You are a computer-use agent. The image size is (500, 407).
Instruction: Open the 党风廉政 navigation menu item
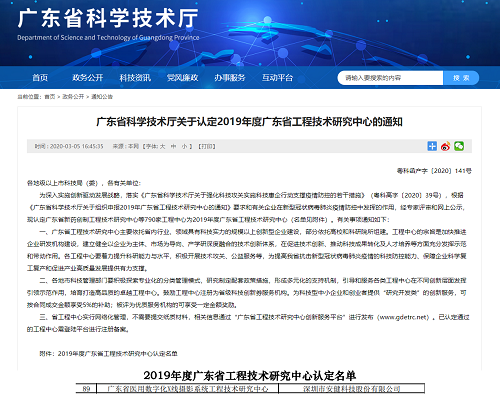tap(182, 78)
